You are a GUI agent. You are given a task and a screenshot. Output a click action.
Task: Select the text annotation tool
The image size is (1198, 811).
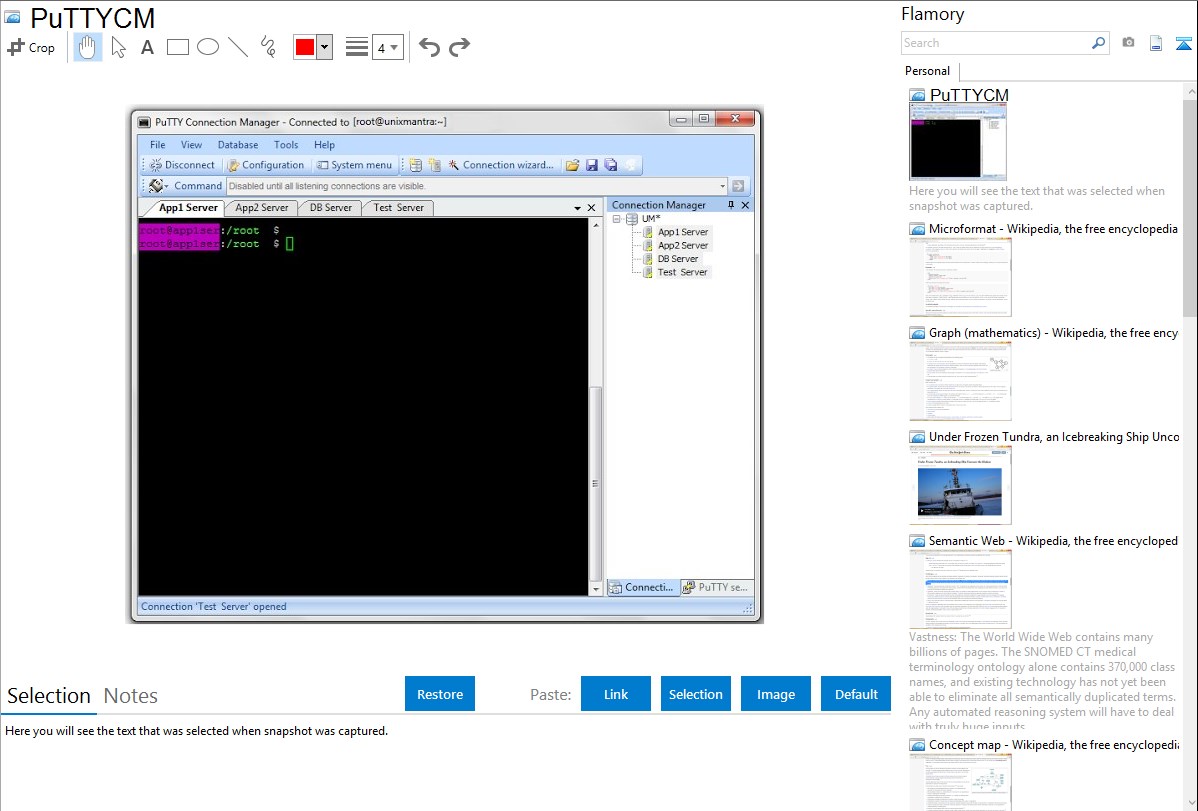click(147, 47)
